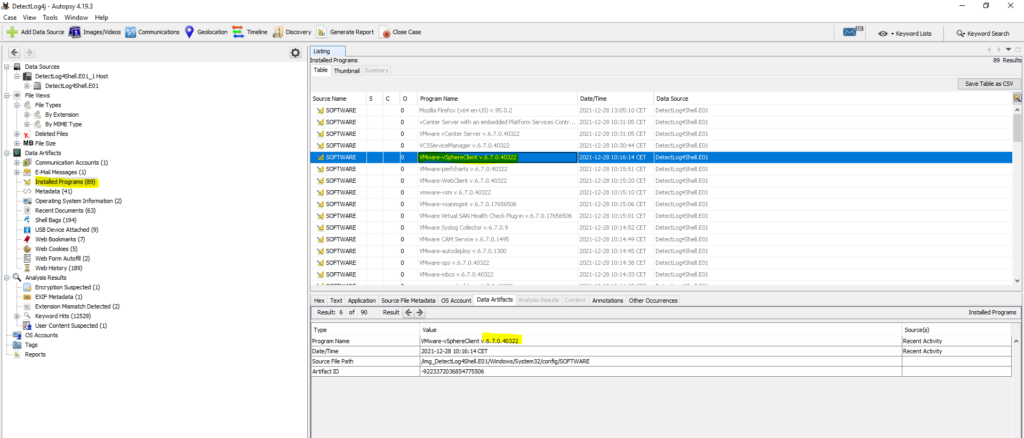Open the Discovery tool
The height and width of the screenshot is (438, 1024).
click(278, 32)
